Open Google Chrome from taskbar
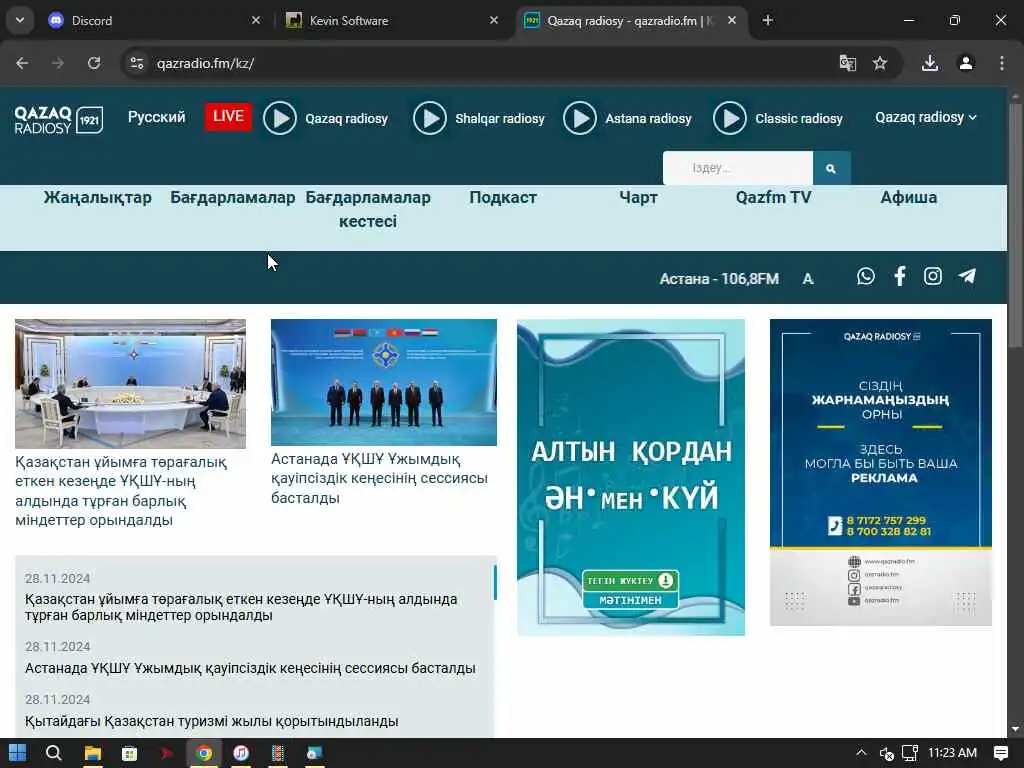 (204, 753)
